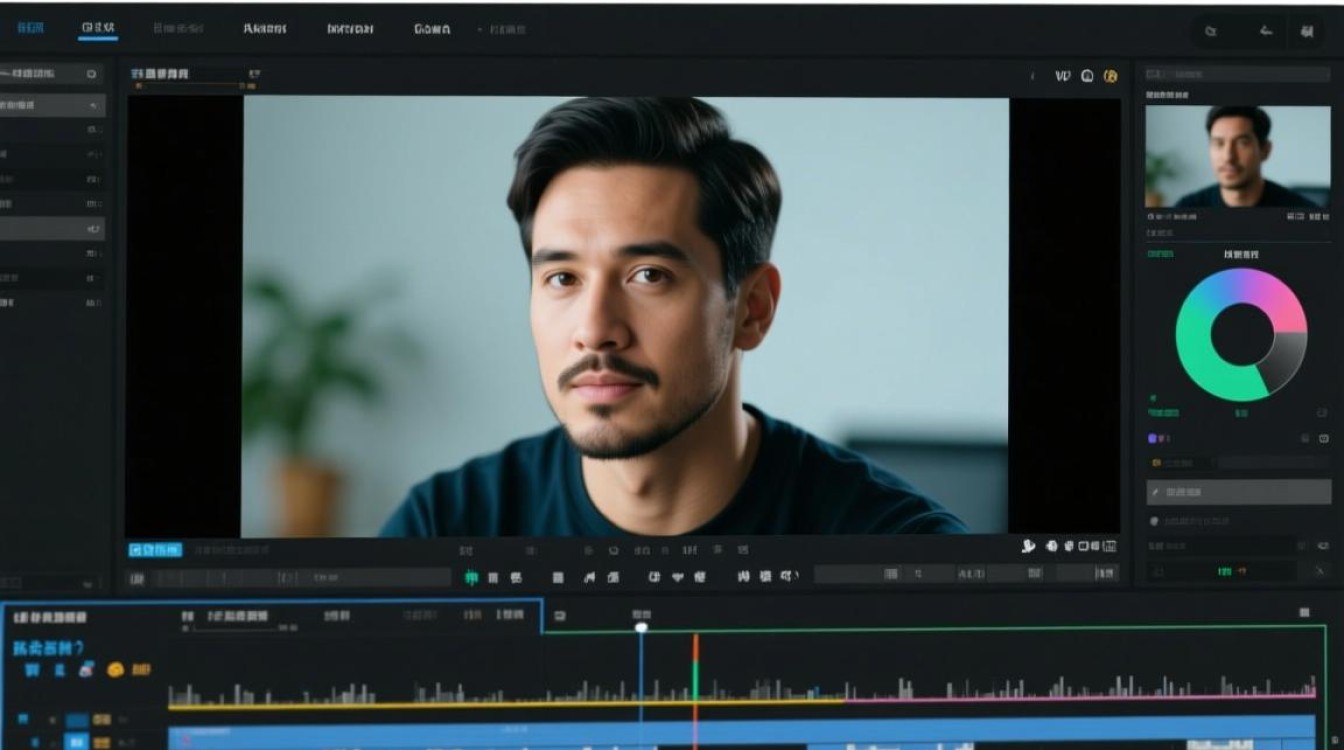Click the orange round icon in timeline header
Screen dimensions: 1344x750
pyautogui.click(x=115, y=670)
